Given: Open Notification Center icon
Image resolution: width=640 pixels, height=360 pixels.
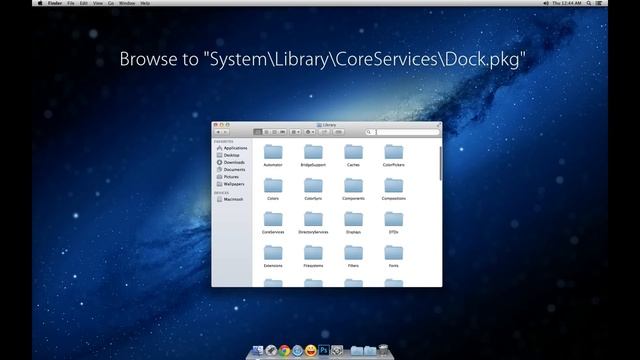Looking at the screenshot, I should (599, 3).
